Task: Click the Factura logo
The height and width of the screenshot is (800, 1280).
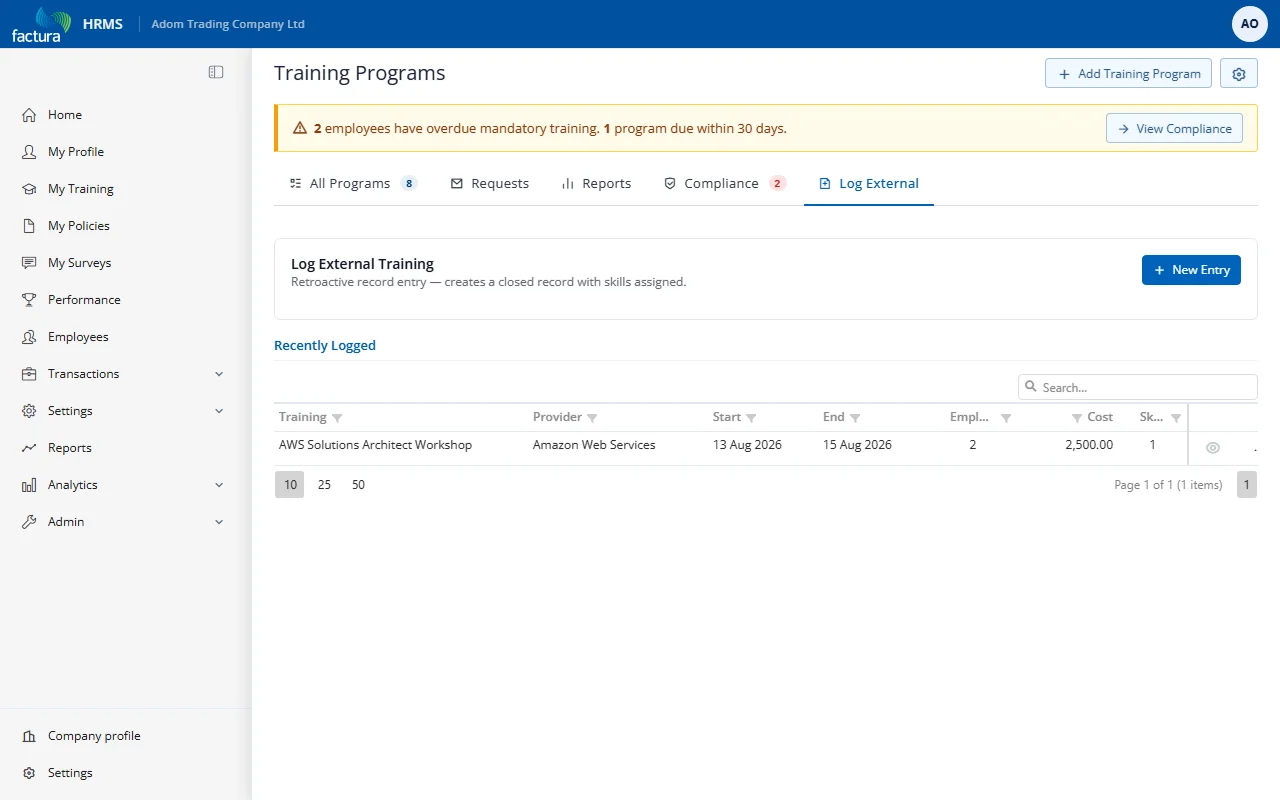Action: [x=41, y=24]
